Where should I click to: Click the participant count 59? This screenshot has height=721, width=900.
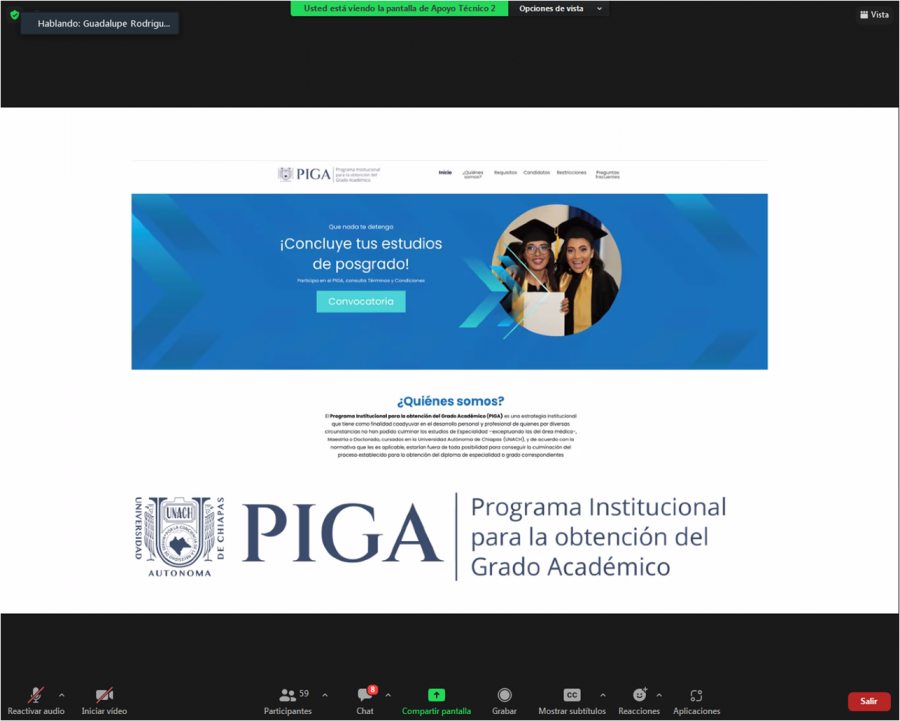coord(304,693)
